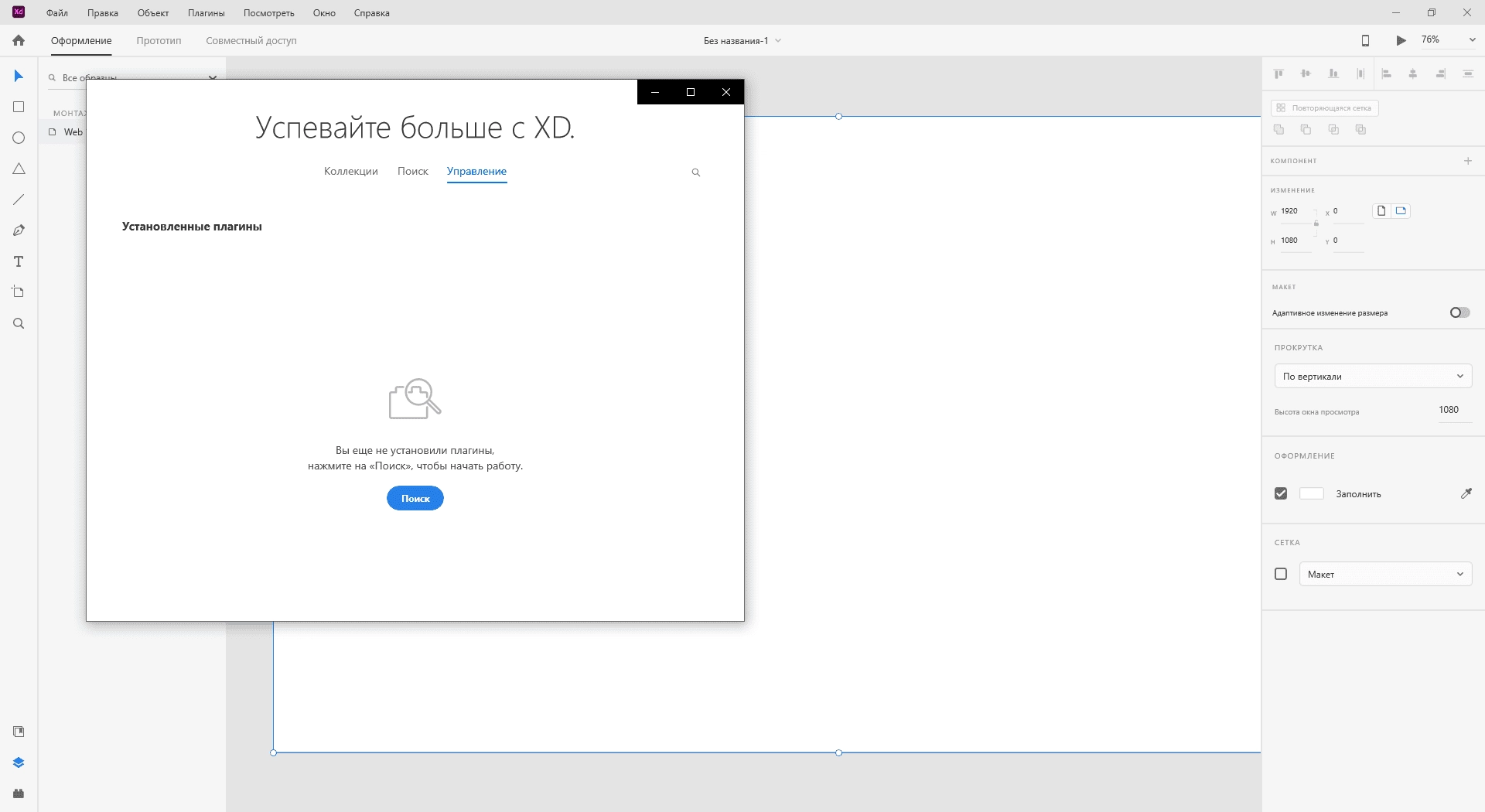Open the Правка menu
The height and width of the screenshot is (812, 1485).
click(x=103, y=13)
